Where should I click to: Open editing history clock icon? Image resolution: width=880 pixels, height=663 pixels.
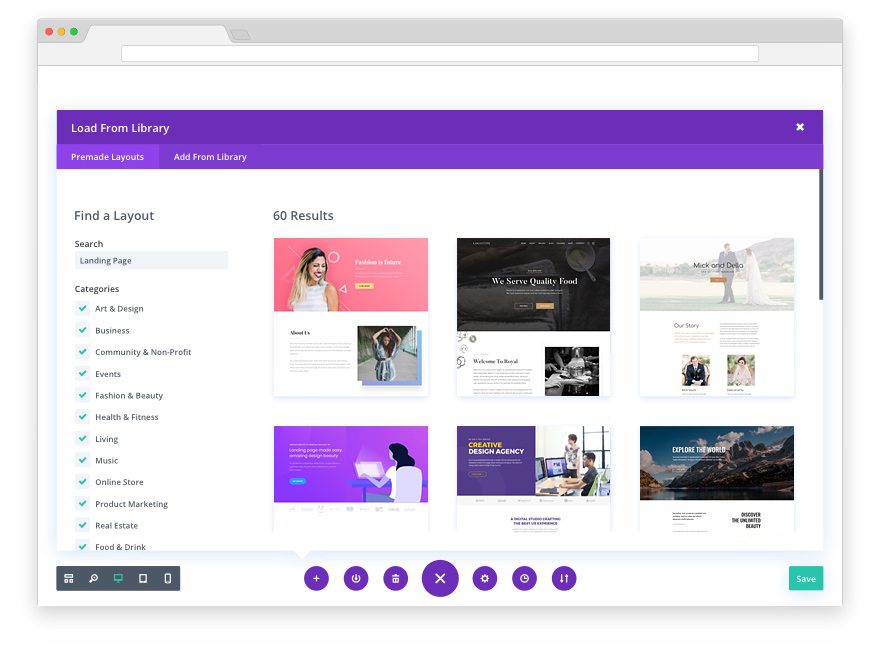pyautogui.click(x=524, y=578)
